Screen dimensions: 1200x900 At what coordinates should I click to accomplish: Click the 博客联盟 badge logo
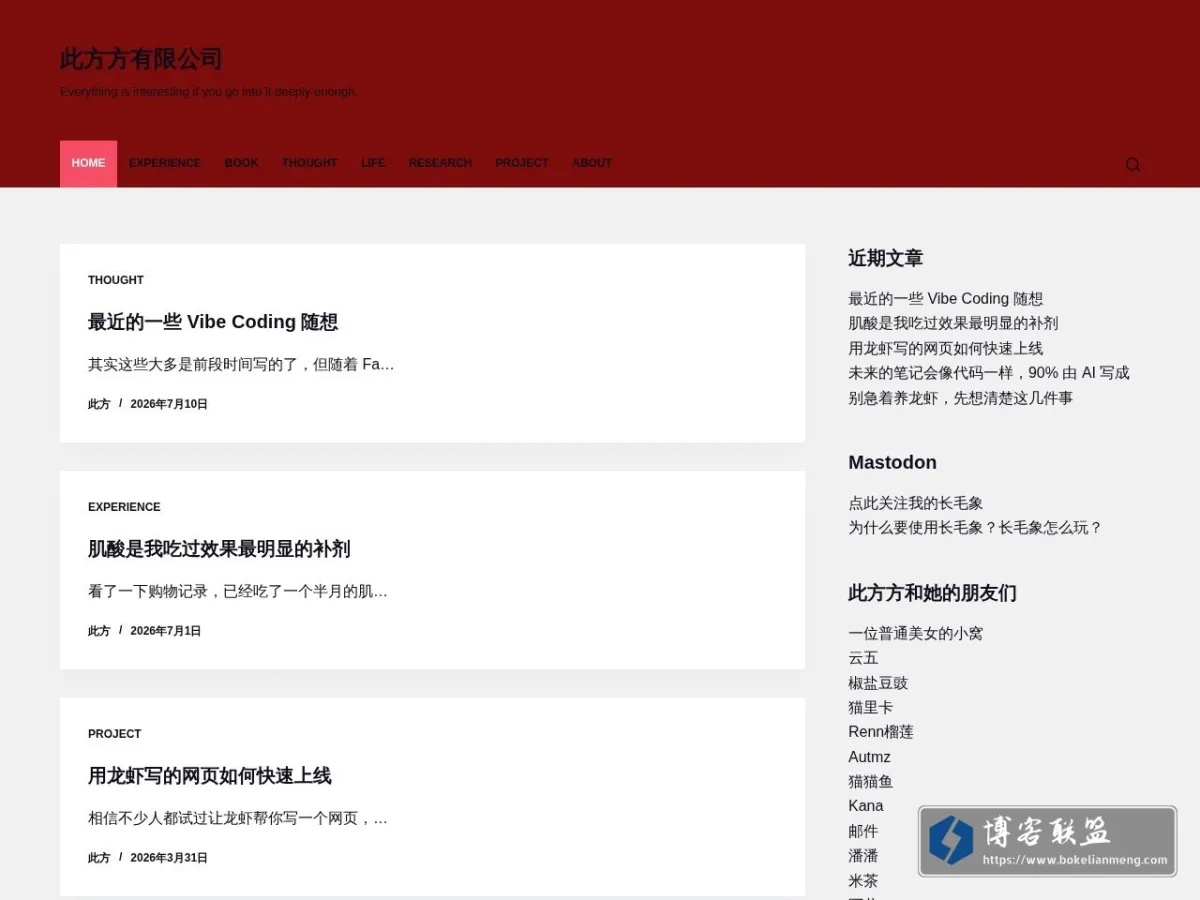pyautogui.click(x=1047, y=841)
